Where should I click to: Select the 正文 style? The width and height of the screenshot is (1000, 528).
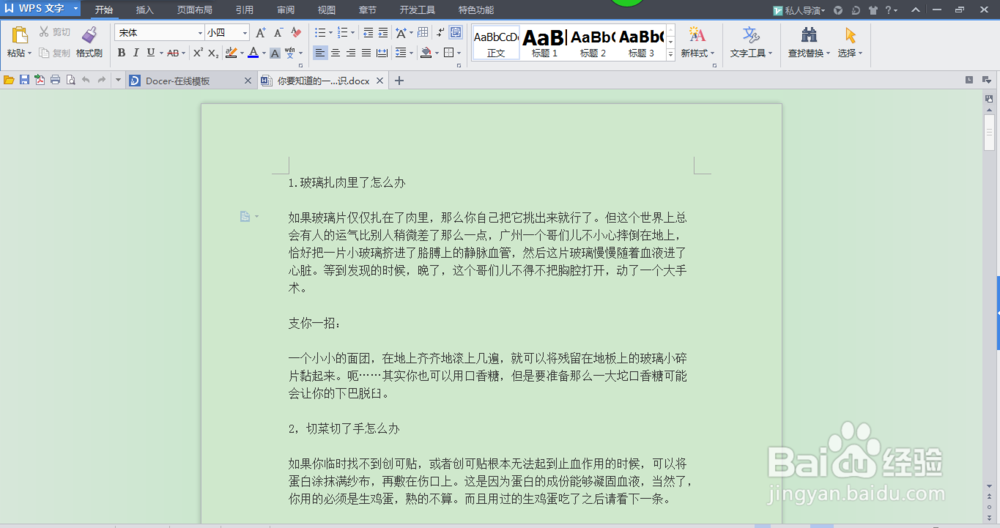[496, 43]
